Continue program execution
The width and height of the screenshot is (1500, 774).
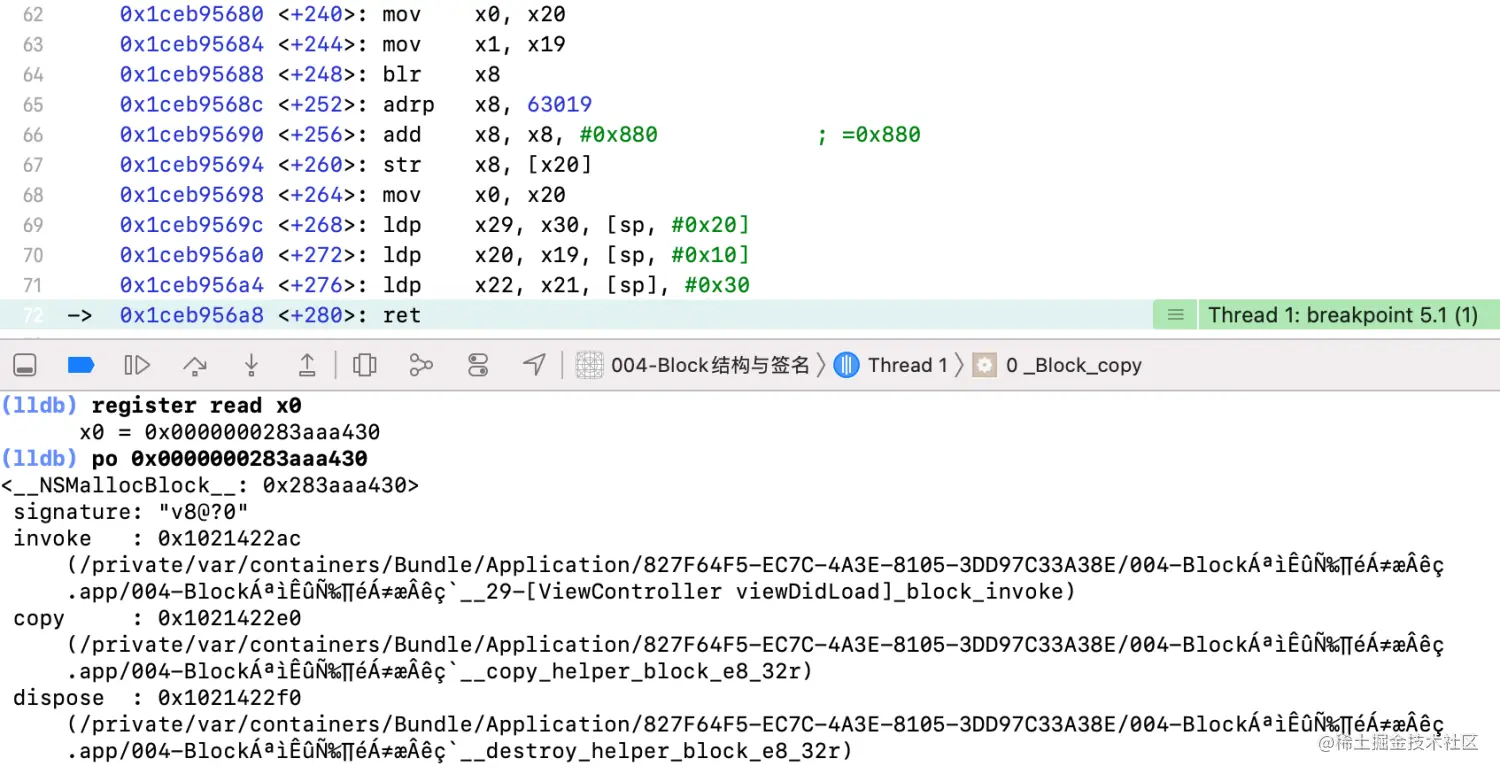[x=137, y=365]
